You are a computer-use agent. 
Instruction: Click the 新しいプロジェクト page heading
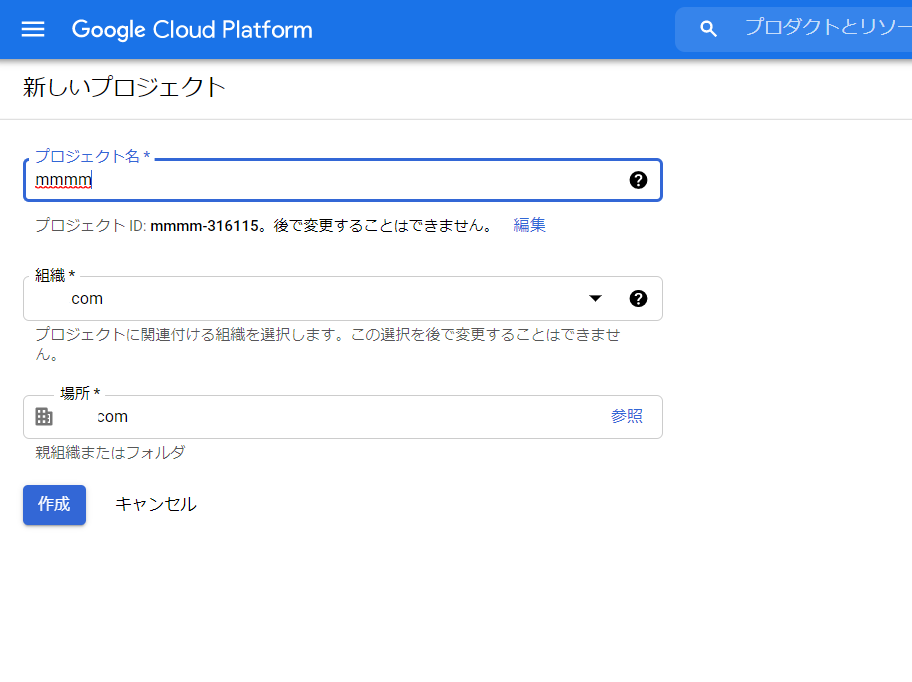pos(122,87)
